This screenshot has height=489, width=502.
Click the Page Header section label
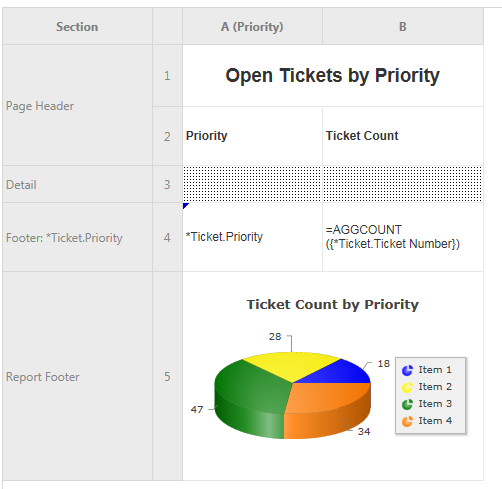coord(40,106)
